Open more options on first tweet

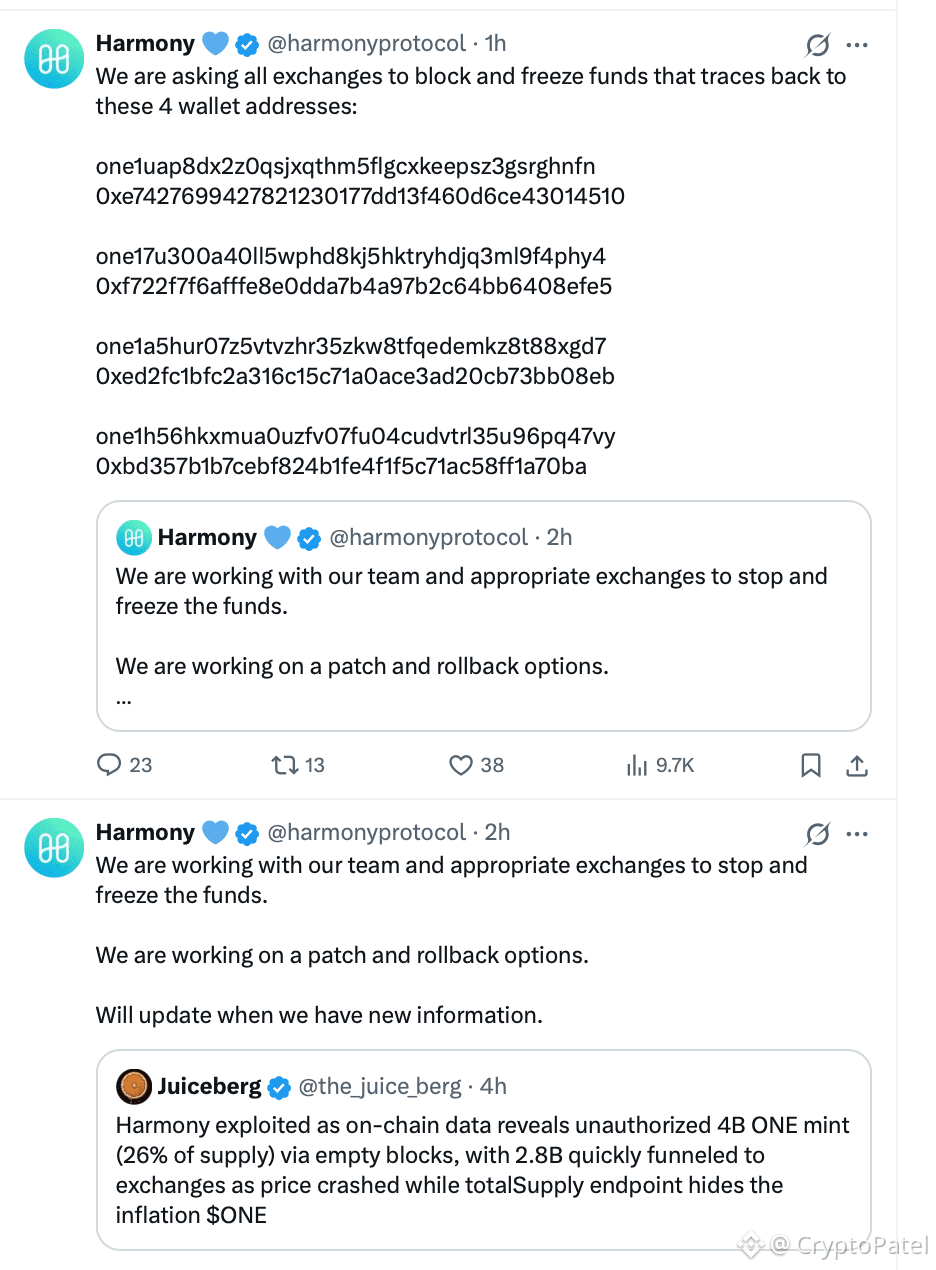point(857,45)
